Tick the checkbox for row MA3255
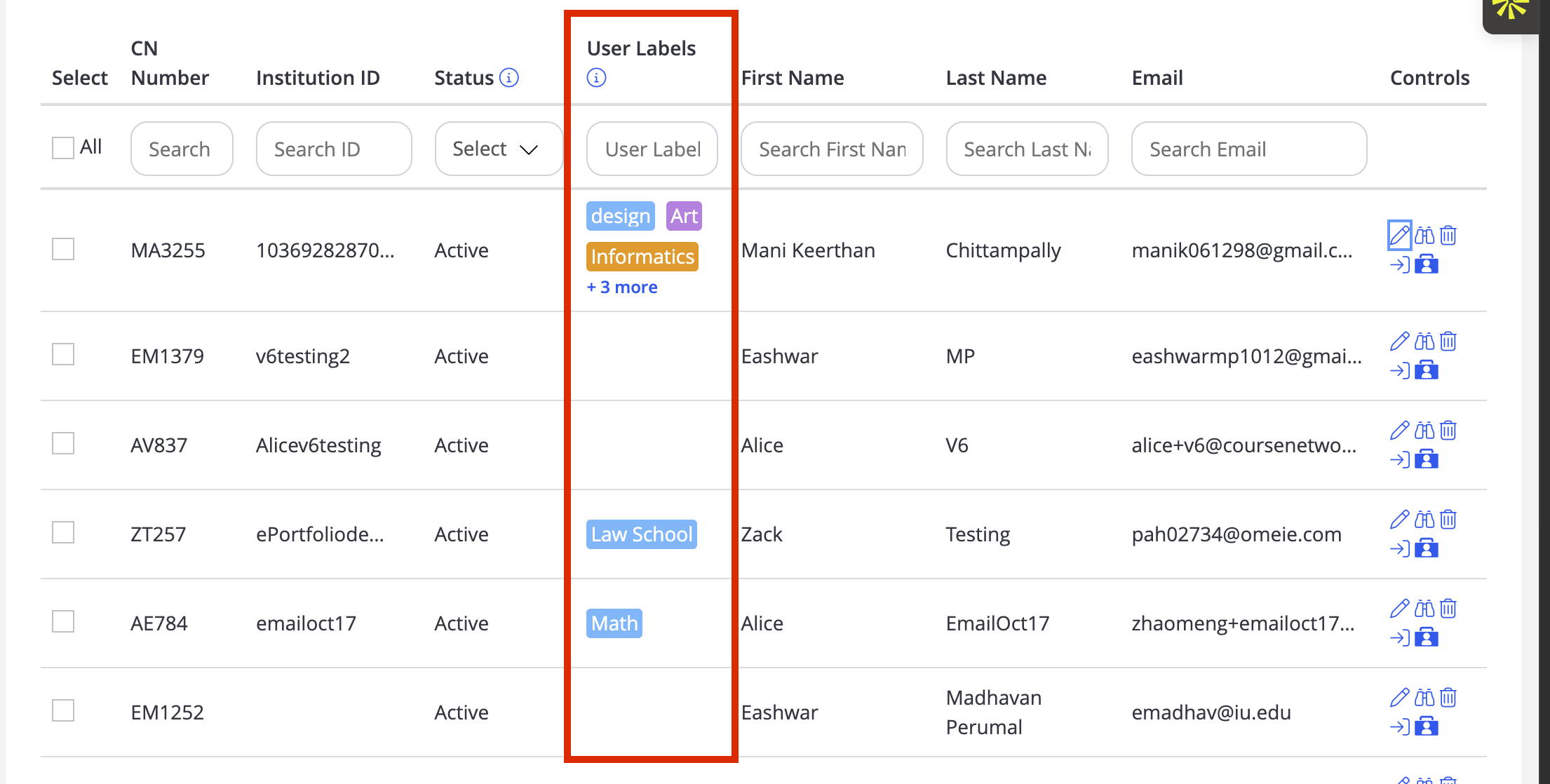Image resolution: width=1550 pixels, height=784 pixels. [x=63, y=249]
